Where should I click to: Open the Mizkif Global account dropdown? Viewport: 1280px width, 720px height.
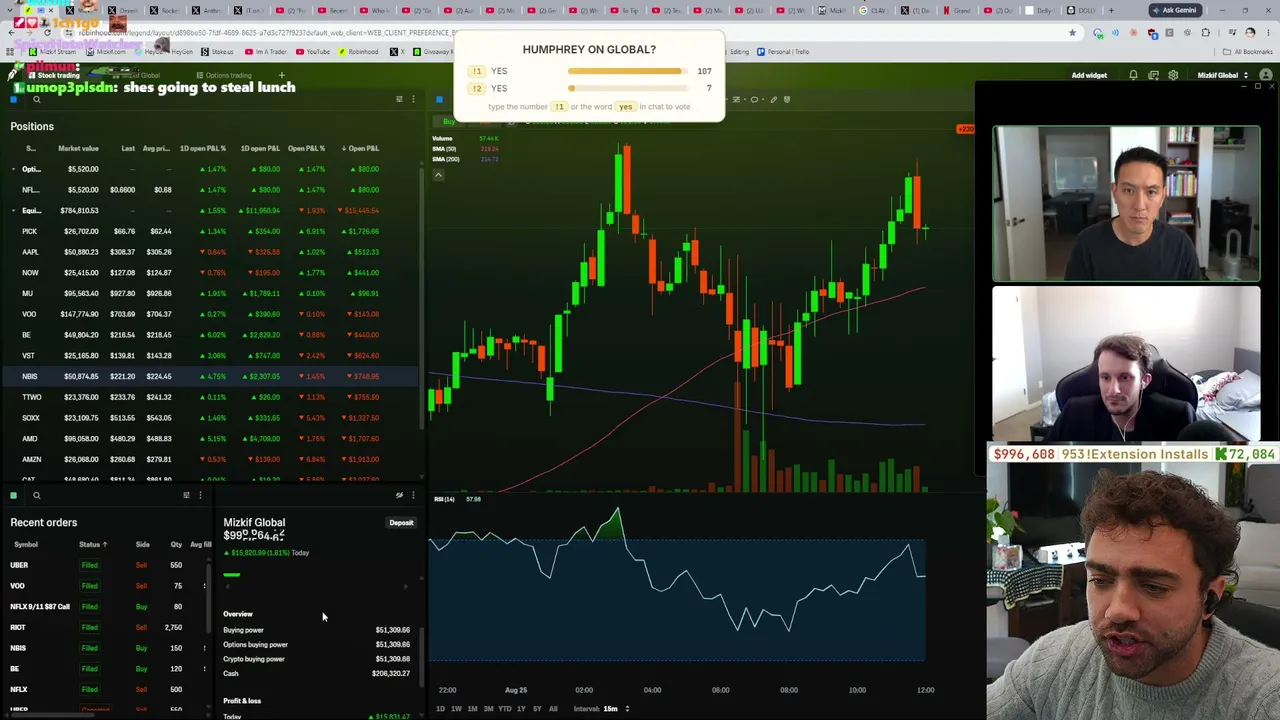[1223, 75]
